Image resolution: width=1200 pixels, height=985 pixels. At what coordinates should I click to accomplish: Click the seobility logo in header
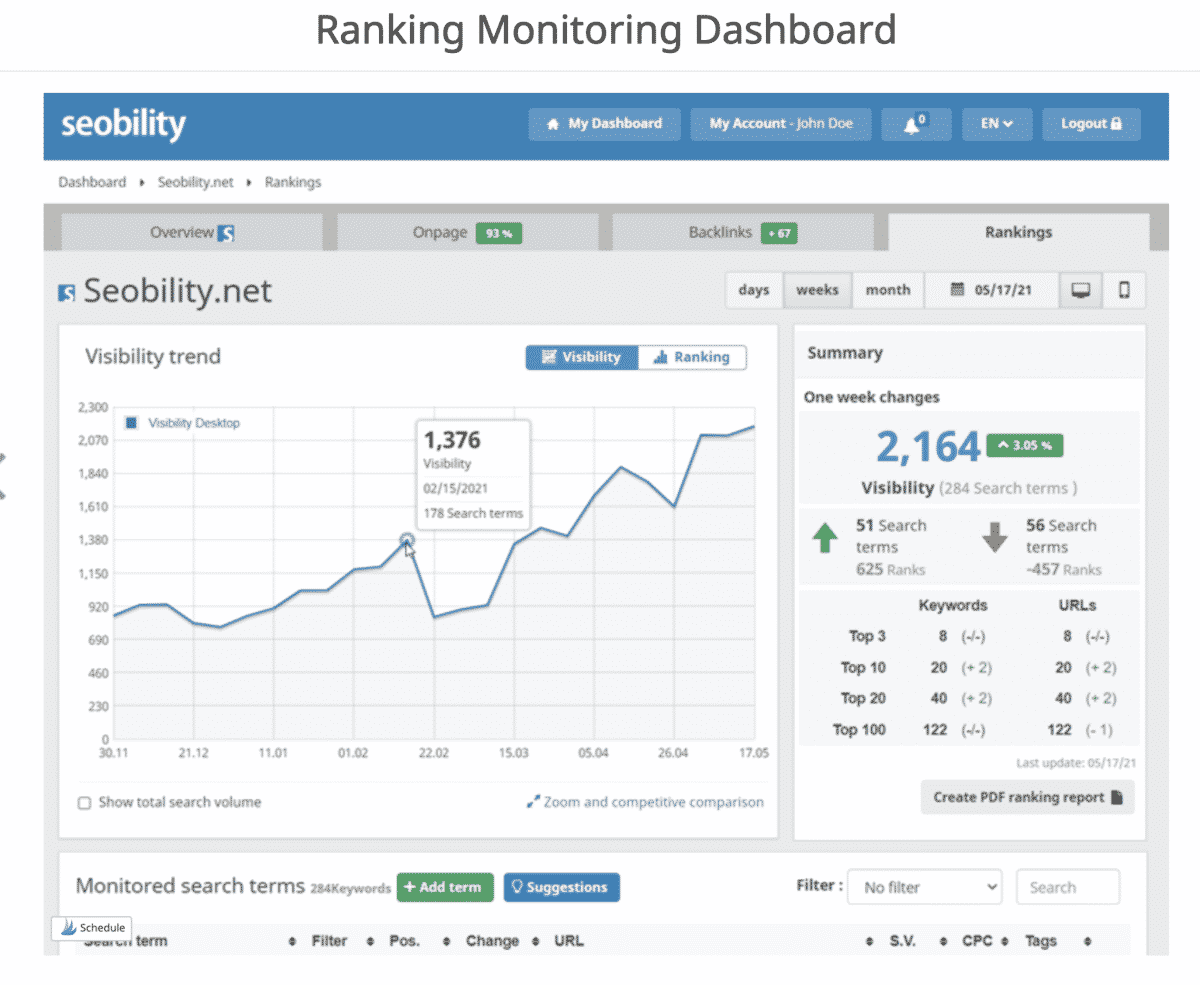(123, 125)
